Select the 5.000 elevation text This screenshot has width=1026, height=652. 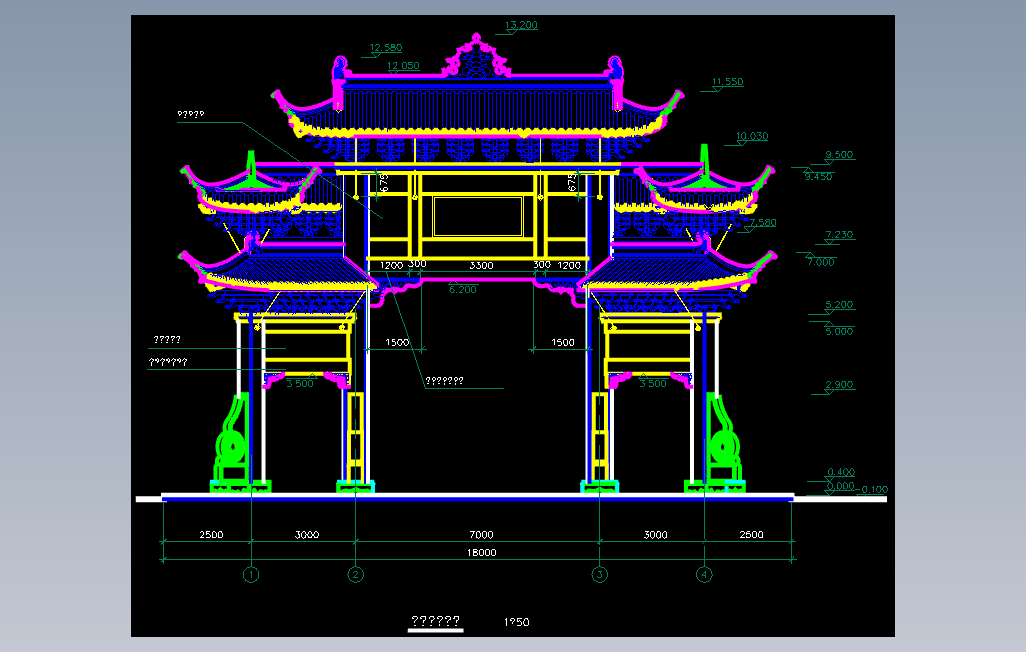tap(839, 331)
